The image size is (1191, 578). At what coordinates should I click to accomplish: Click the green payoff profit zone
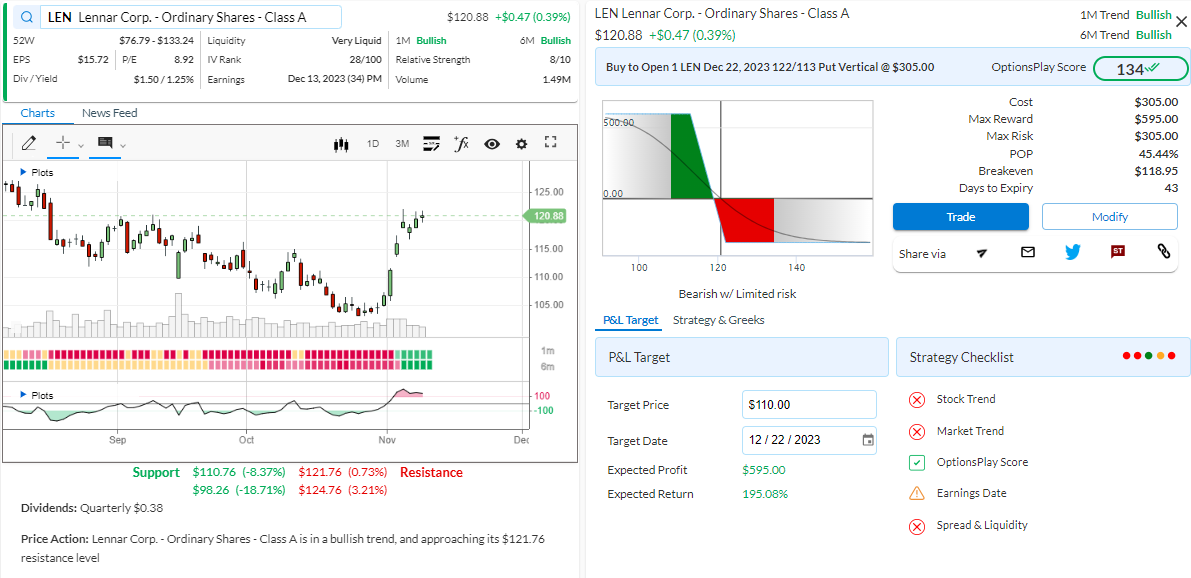coord(691,156)
